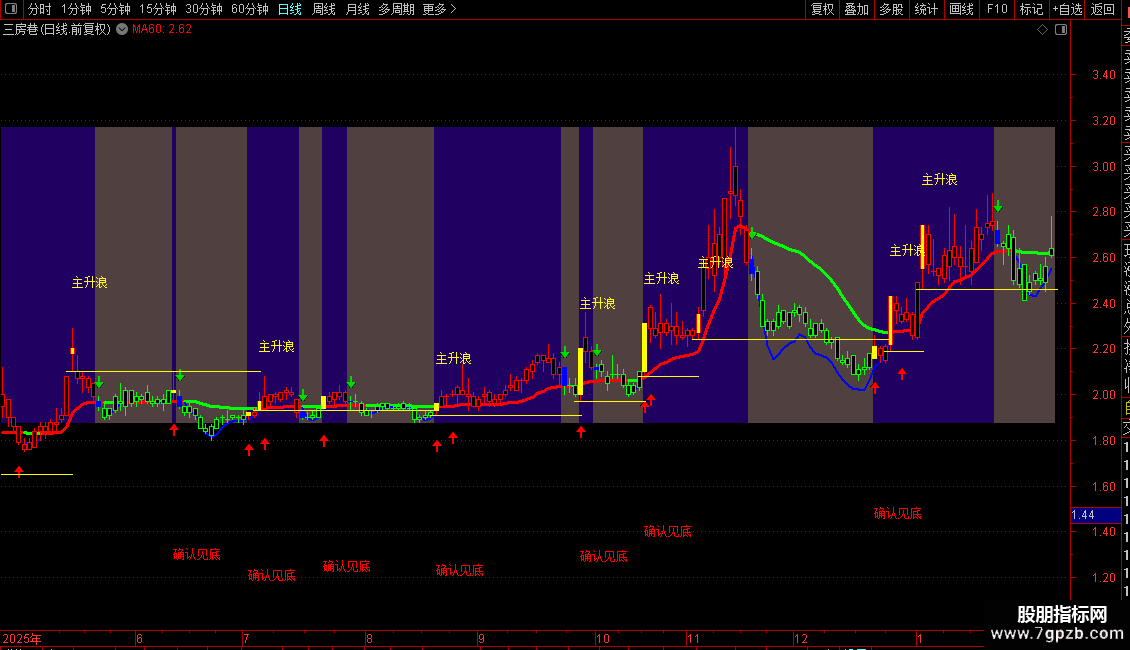Click month 12 marker on time axis
The image size is (1130, 650).
point(801,639)
